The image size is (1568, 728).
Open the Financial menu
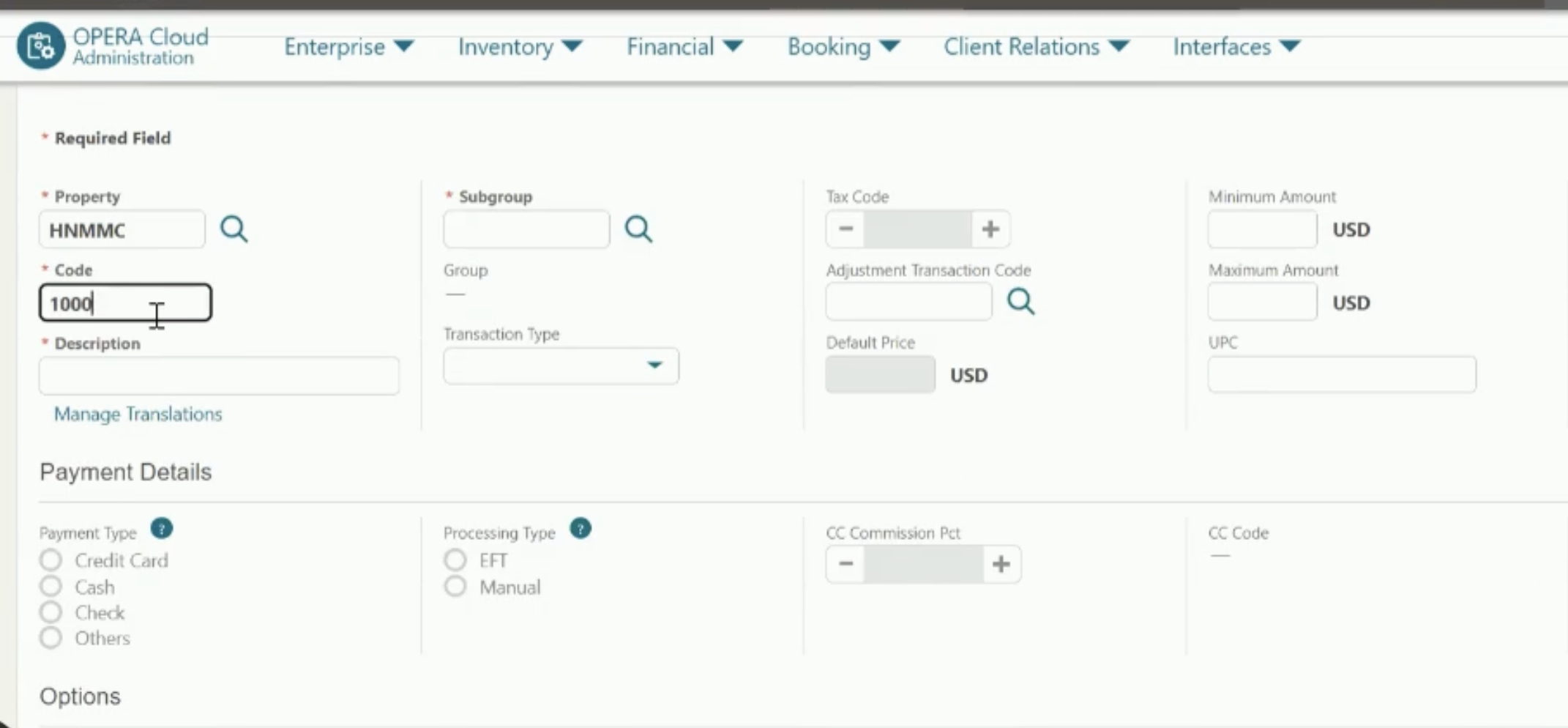pyautogui.click(x=684, y=47)
